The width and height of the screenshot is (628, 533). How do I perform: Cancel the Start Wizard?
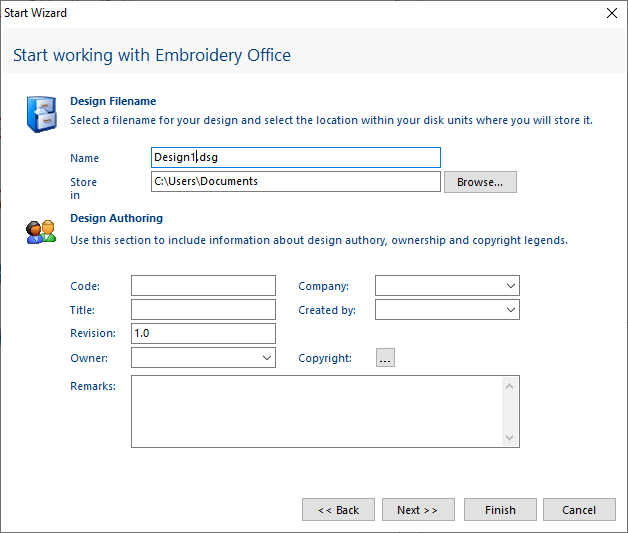(579, 510)
